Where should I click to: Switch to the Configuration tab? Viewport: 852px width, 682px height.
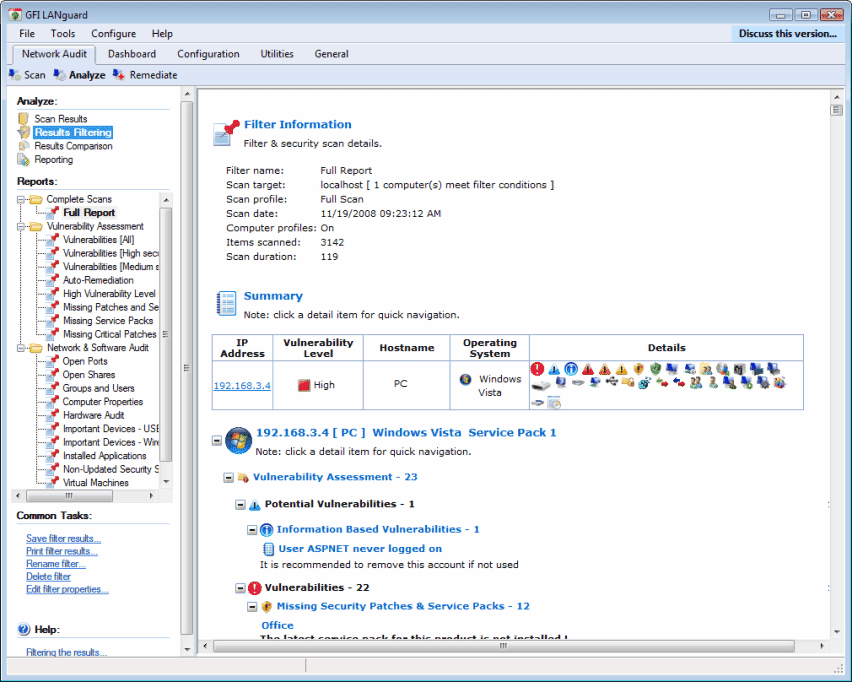208,54
